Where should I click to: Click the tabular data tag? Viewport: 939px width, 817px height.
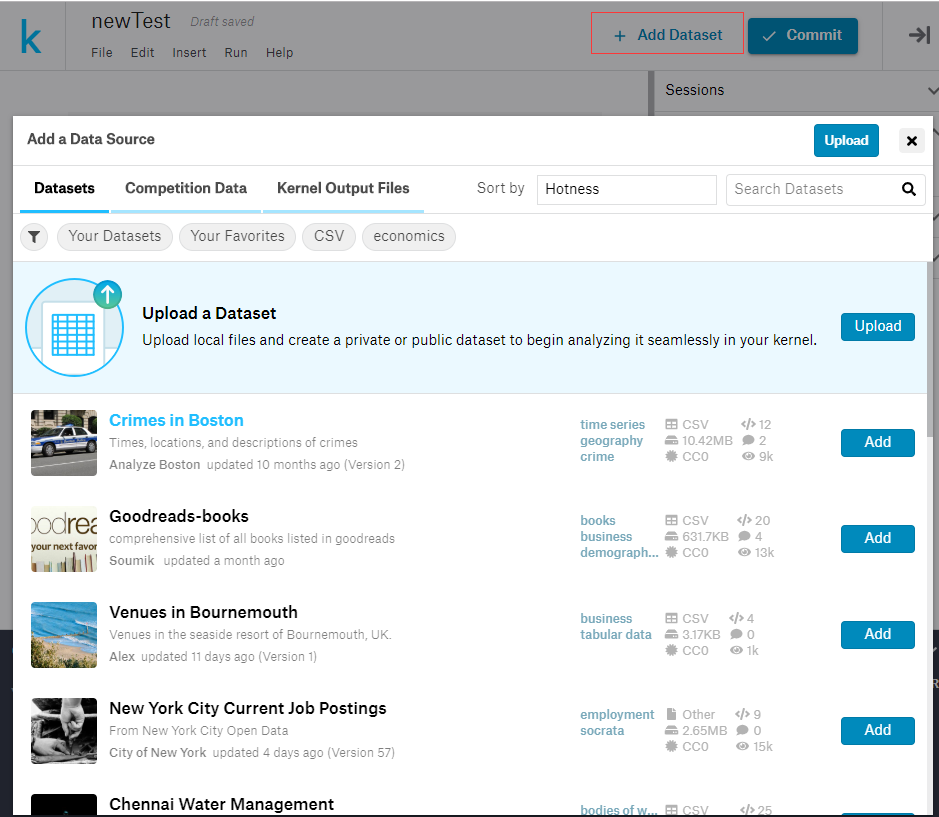pyautogui.click(x=615, y=635)
